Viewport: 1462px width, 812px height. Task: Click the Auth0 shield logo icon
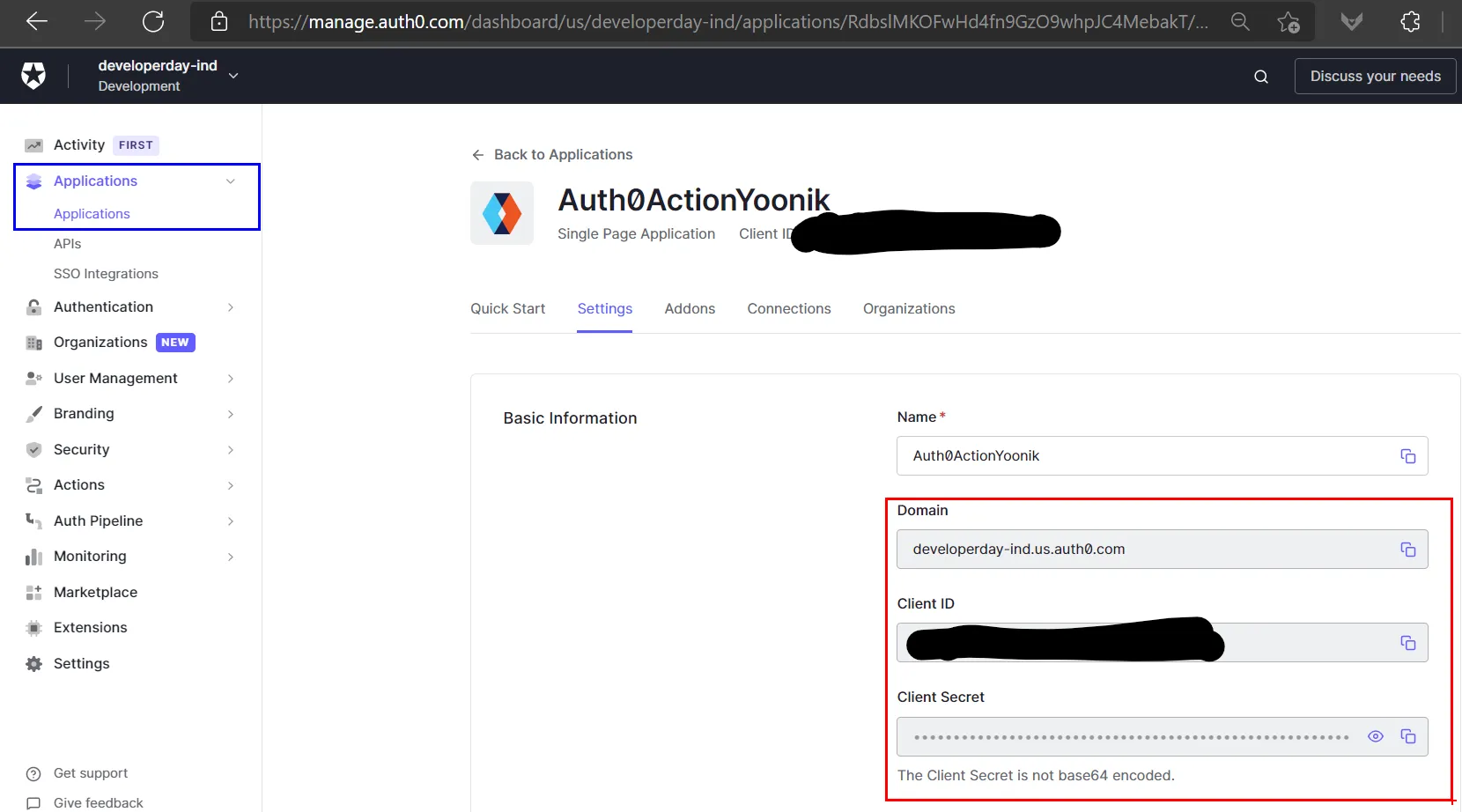33,77
